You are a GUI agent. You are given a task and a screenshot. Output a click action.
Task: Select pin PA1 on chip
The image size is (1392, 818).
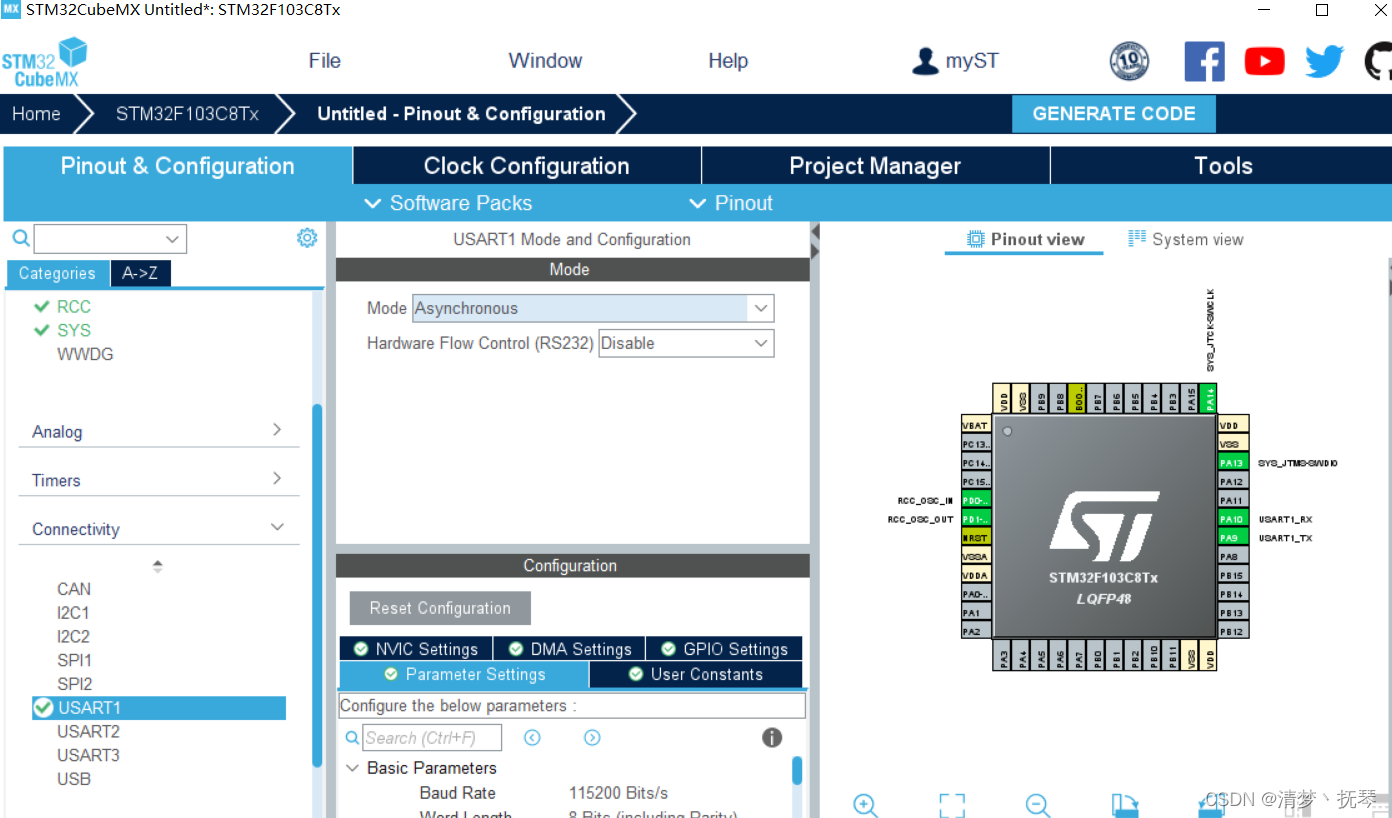(x=976, y=613)
